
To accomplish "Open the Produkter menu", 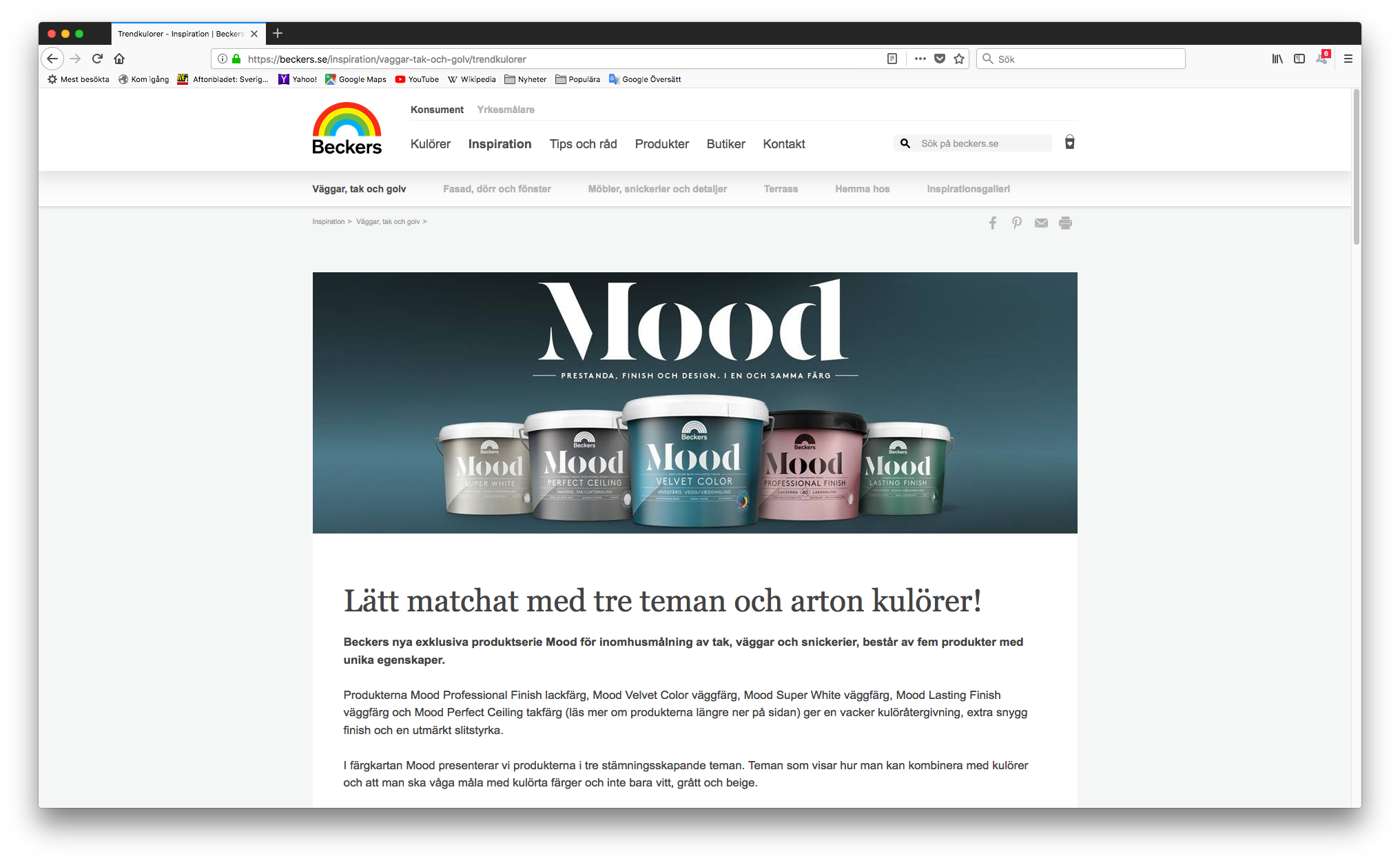I will (x=662, y=143).
